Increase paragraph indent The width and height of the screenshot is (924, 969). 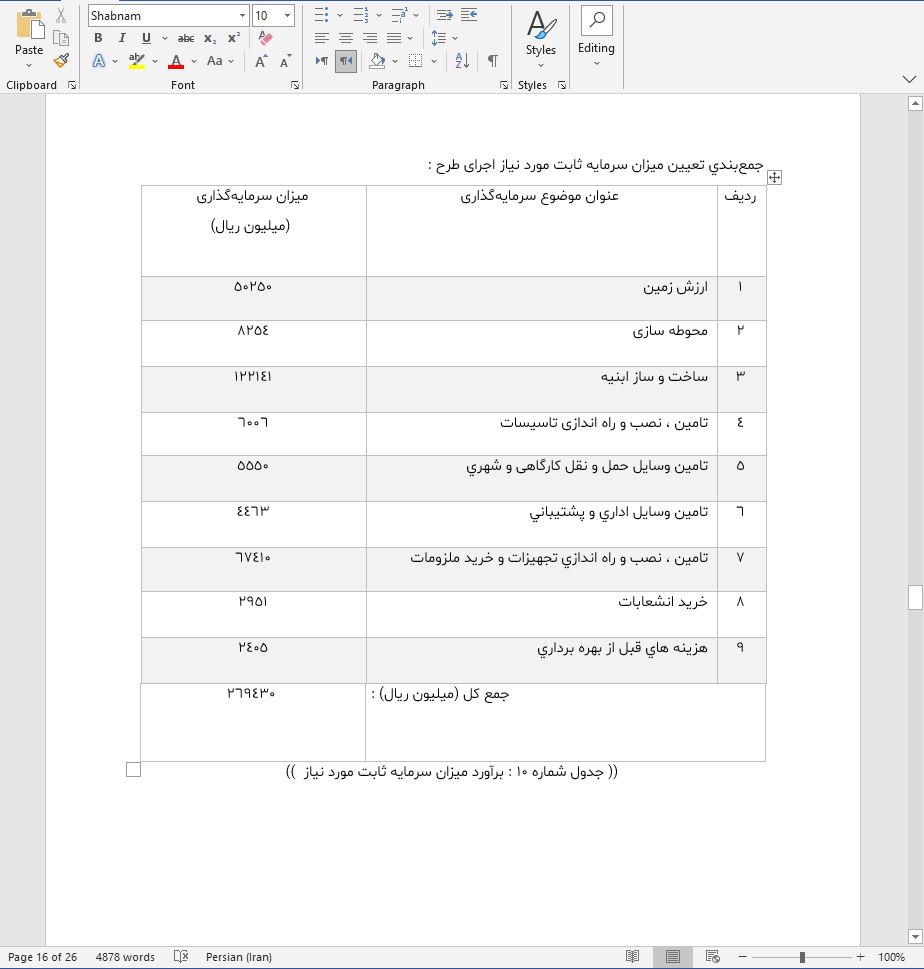469,15
